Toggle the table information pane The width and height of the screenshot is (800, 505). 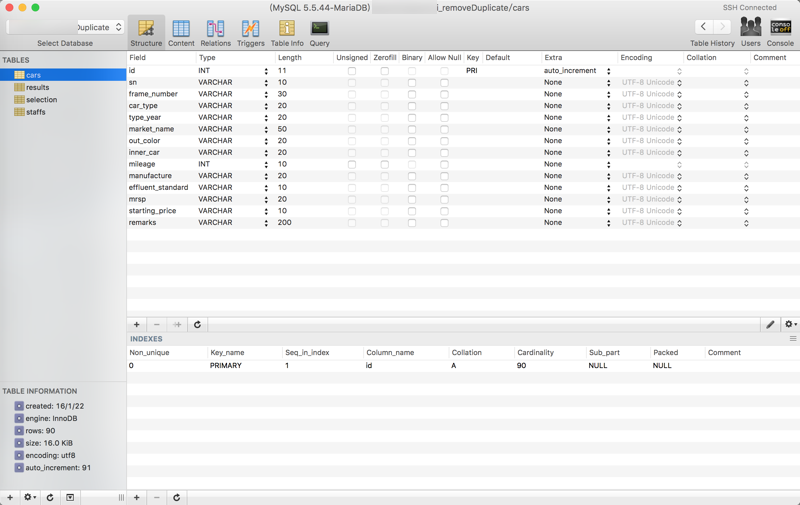coord(70,497)
